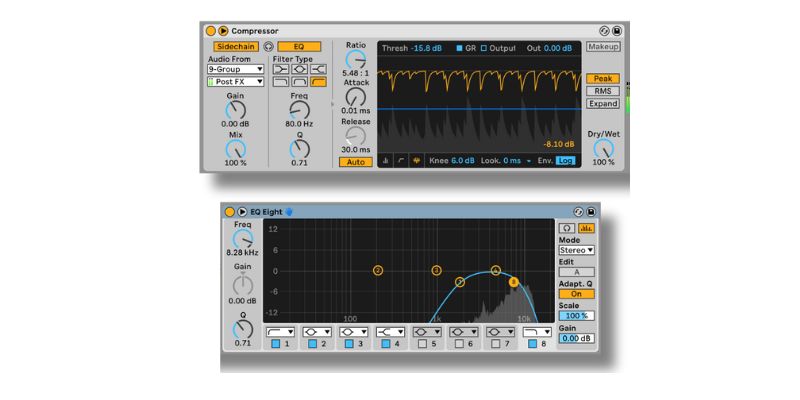Image resolution: width=800 pixels, height=400 pixels.
Task: Toggle the EQ Eight device activator
Action: click(x=229, y=212)
